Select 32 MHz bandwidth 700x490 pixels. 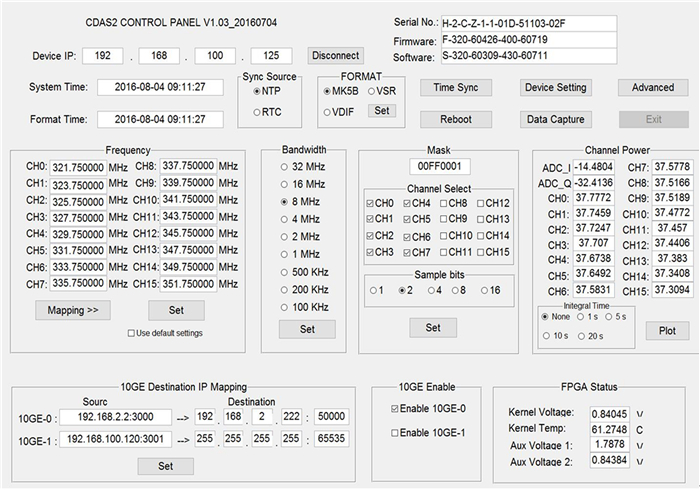point(285,166)
